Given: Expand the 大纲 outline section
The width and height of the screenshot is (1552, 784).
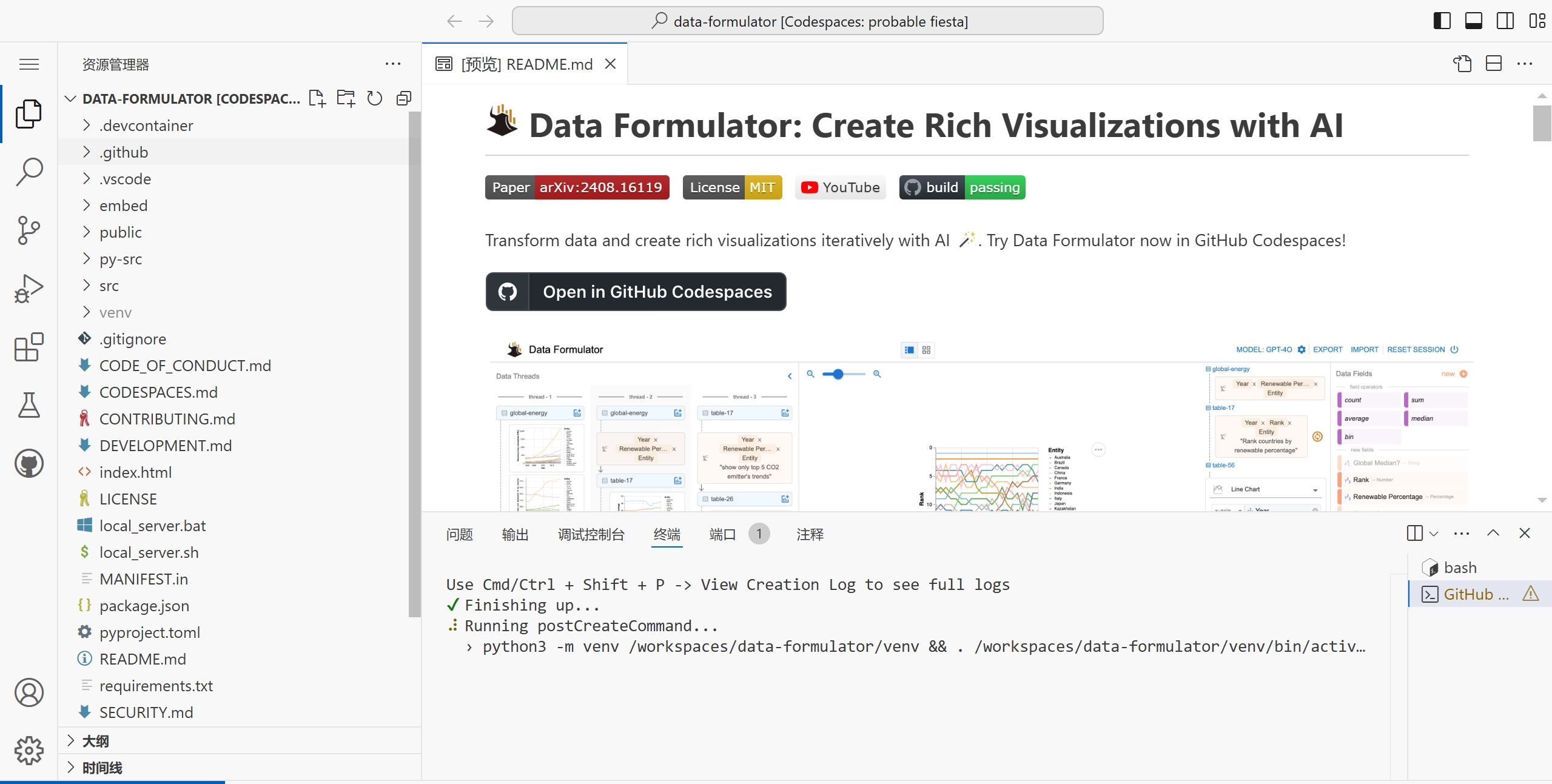Looking at the screenshot, I should (x=240, y=741).
